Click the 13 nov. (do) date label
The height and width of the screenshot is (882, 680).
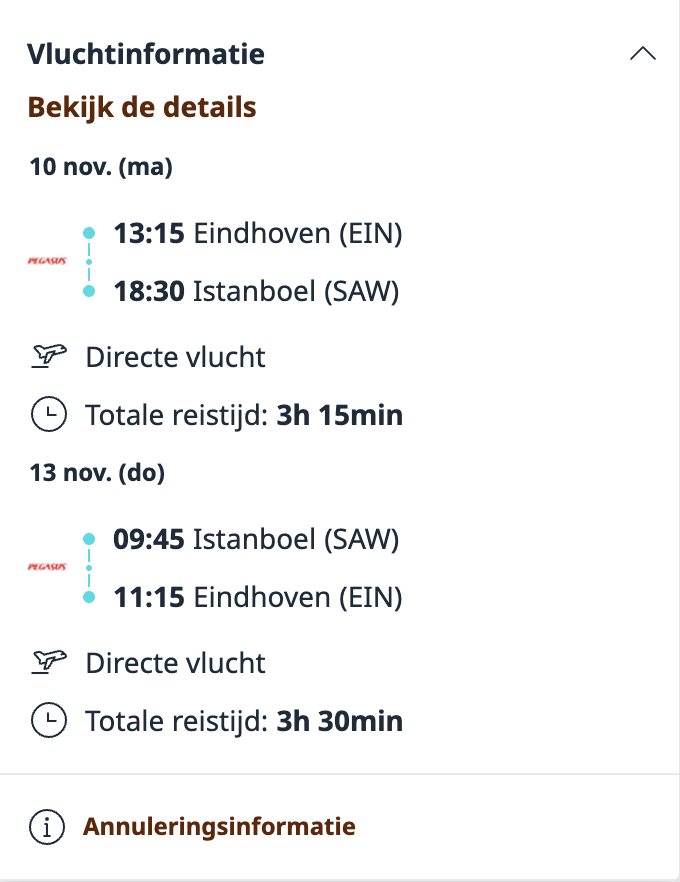tap(98, 473)
